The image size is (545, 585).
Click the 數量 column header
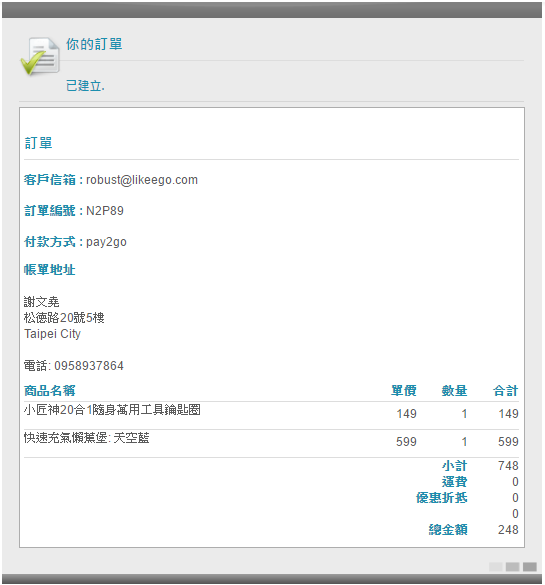(x=454, y=391)
